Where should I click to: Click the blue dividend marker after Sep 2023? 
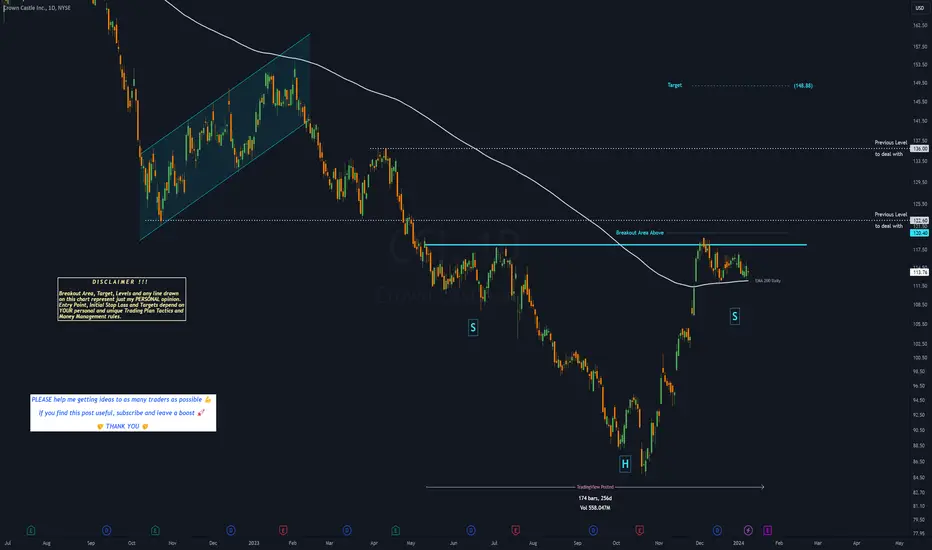593,530
